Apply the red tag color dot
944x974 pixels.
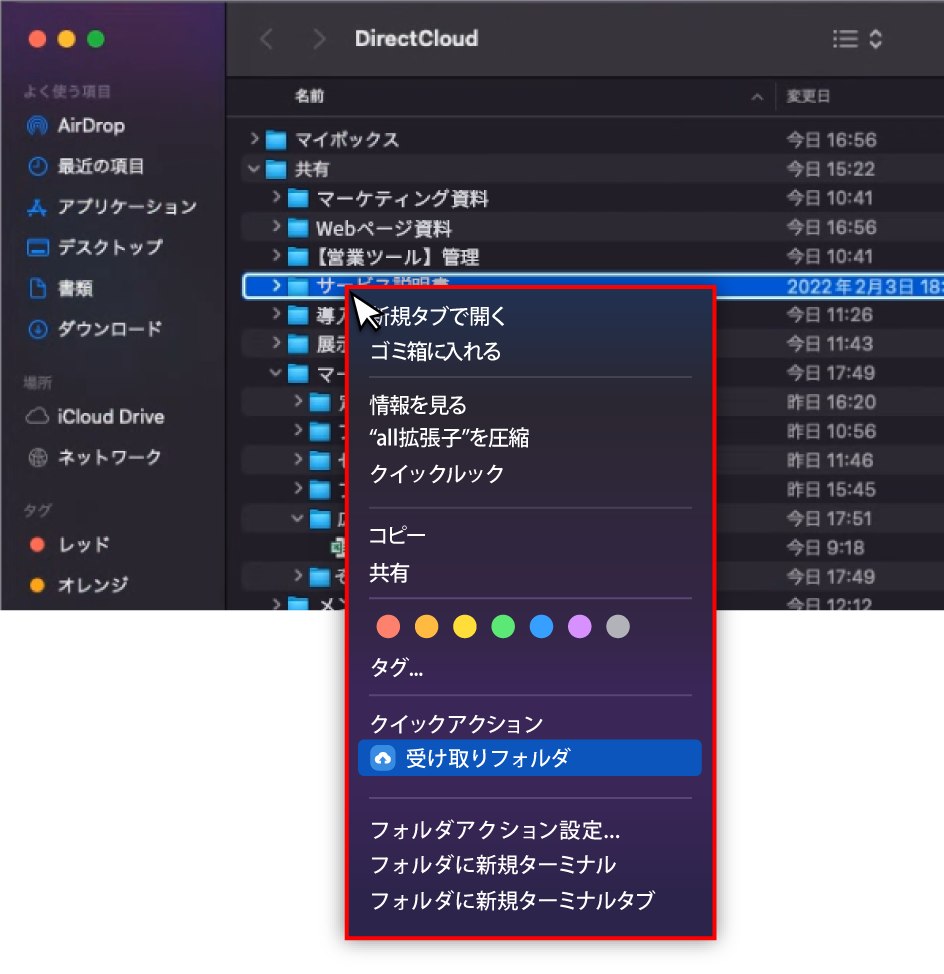[388, 627]
